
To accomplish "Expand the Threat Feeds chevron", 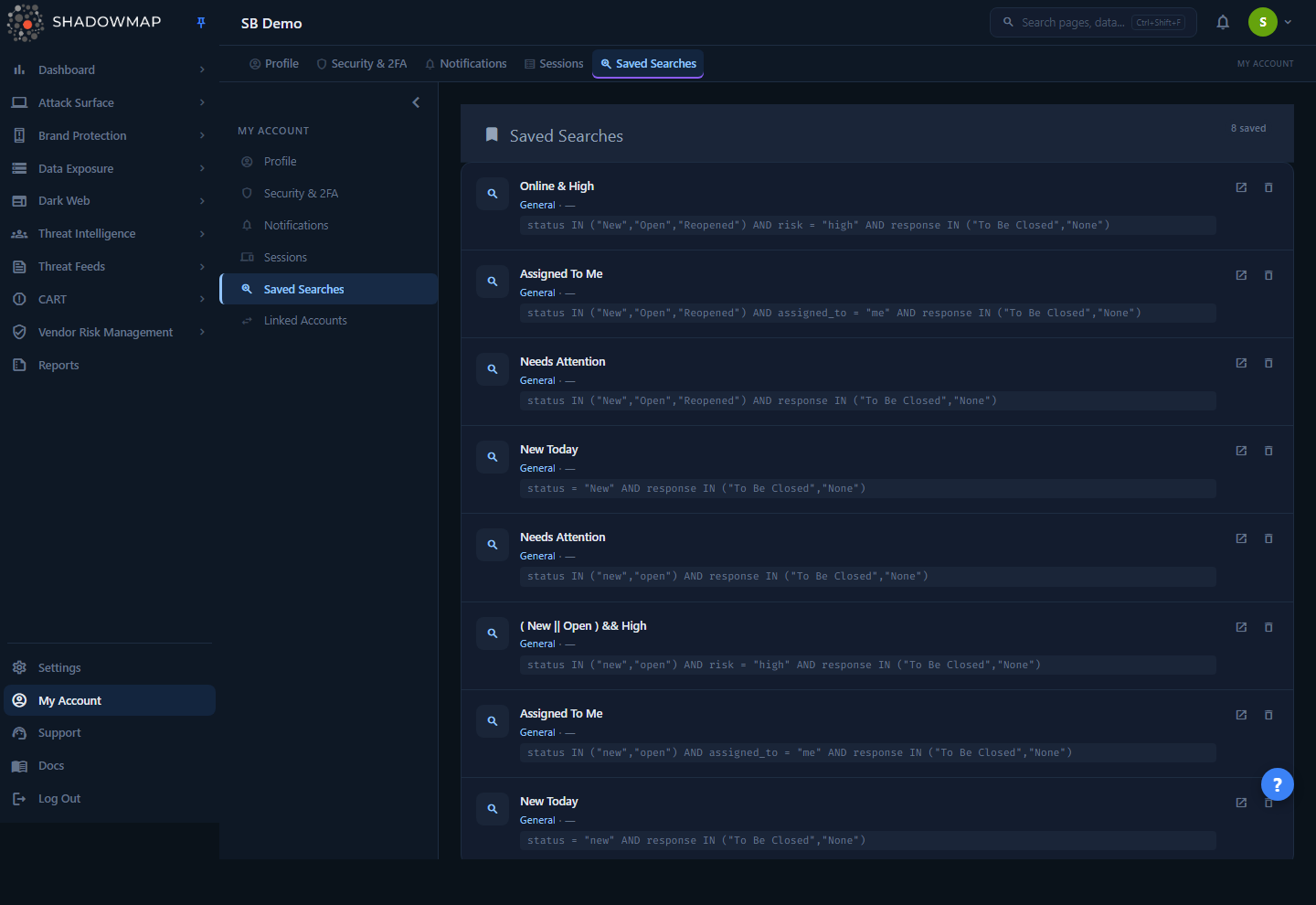I will 202,267.
